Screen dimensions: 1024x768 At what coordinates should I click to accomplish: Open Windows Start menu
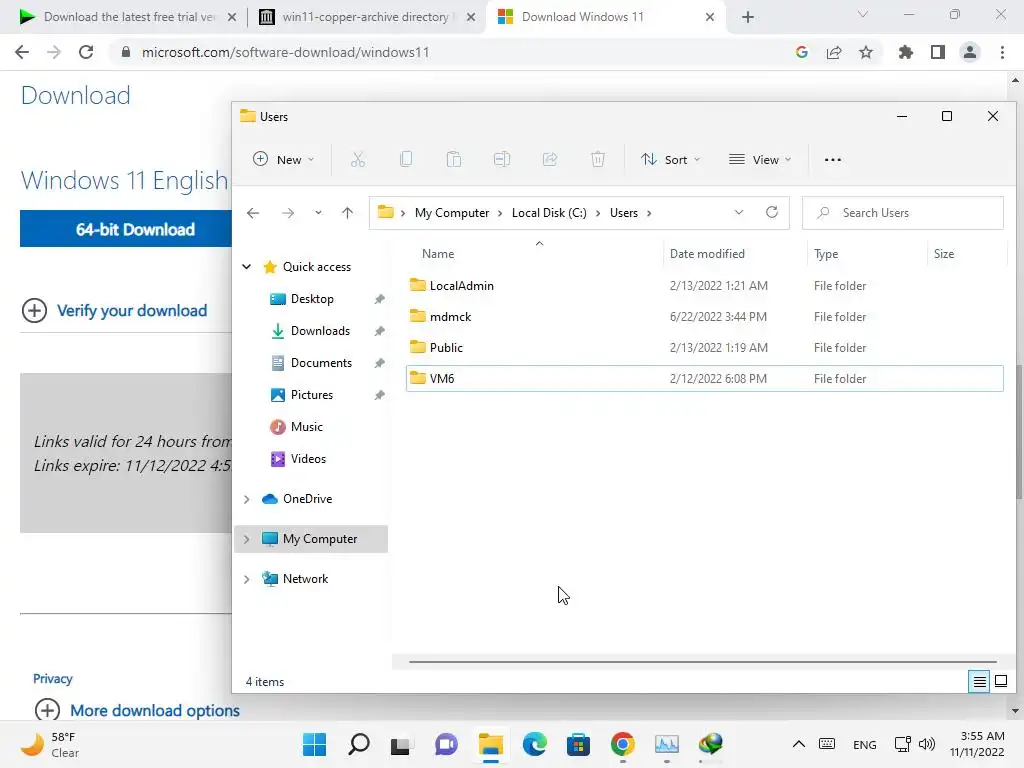coord(314,744)
